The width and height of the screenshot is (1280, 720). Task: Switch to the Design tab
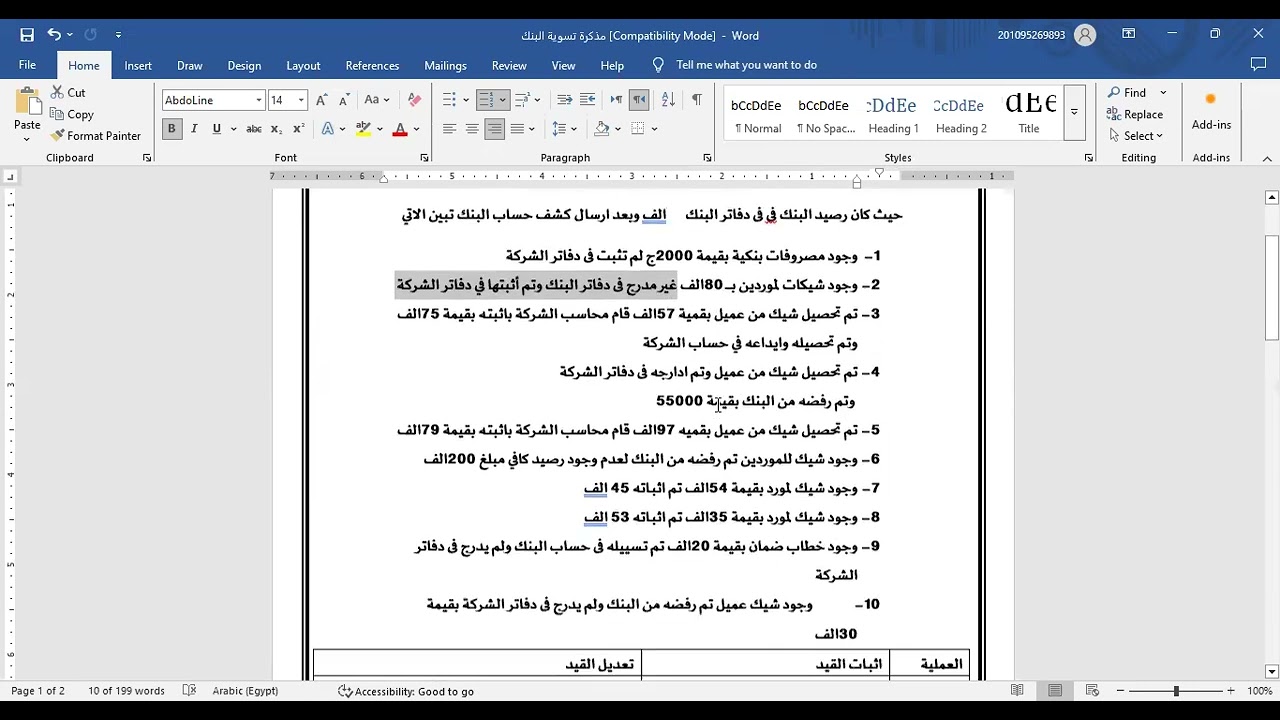point(244,65)
